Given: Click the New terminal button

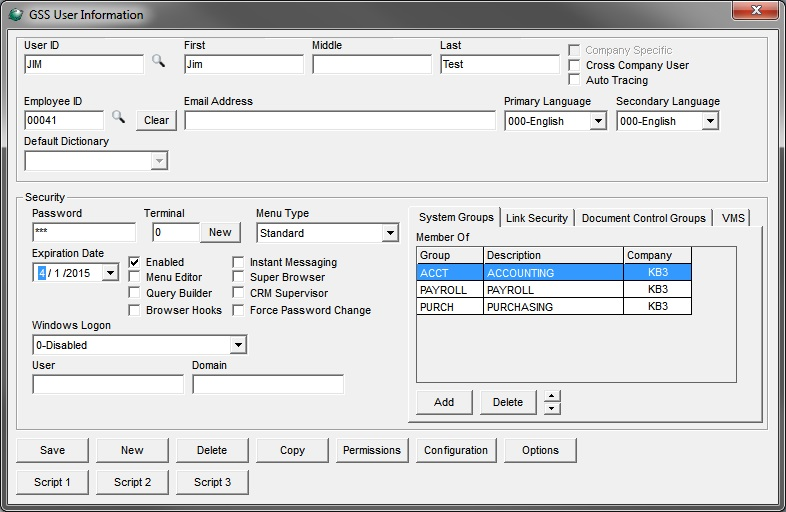Looking at the screenshot, I should pos(220,232).
